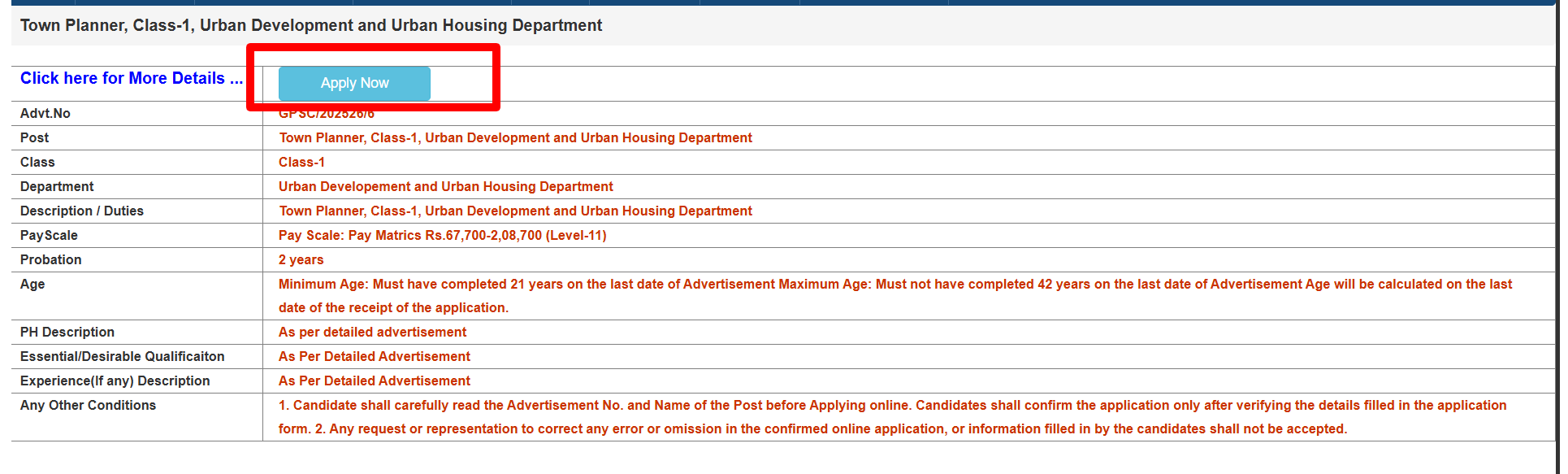1568x474 pixels.
Task: Click the Department row label
Action: pyautogui.click(x=57, y=186)
